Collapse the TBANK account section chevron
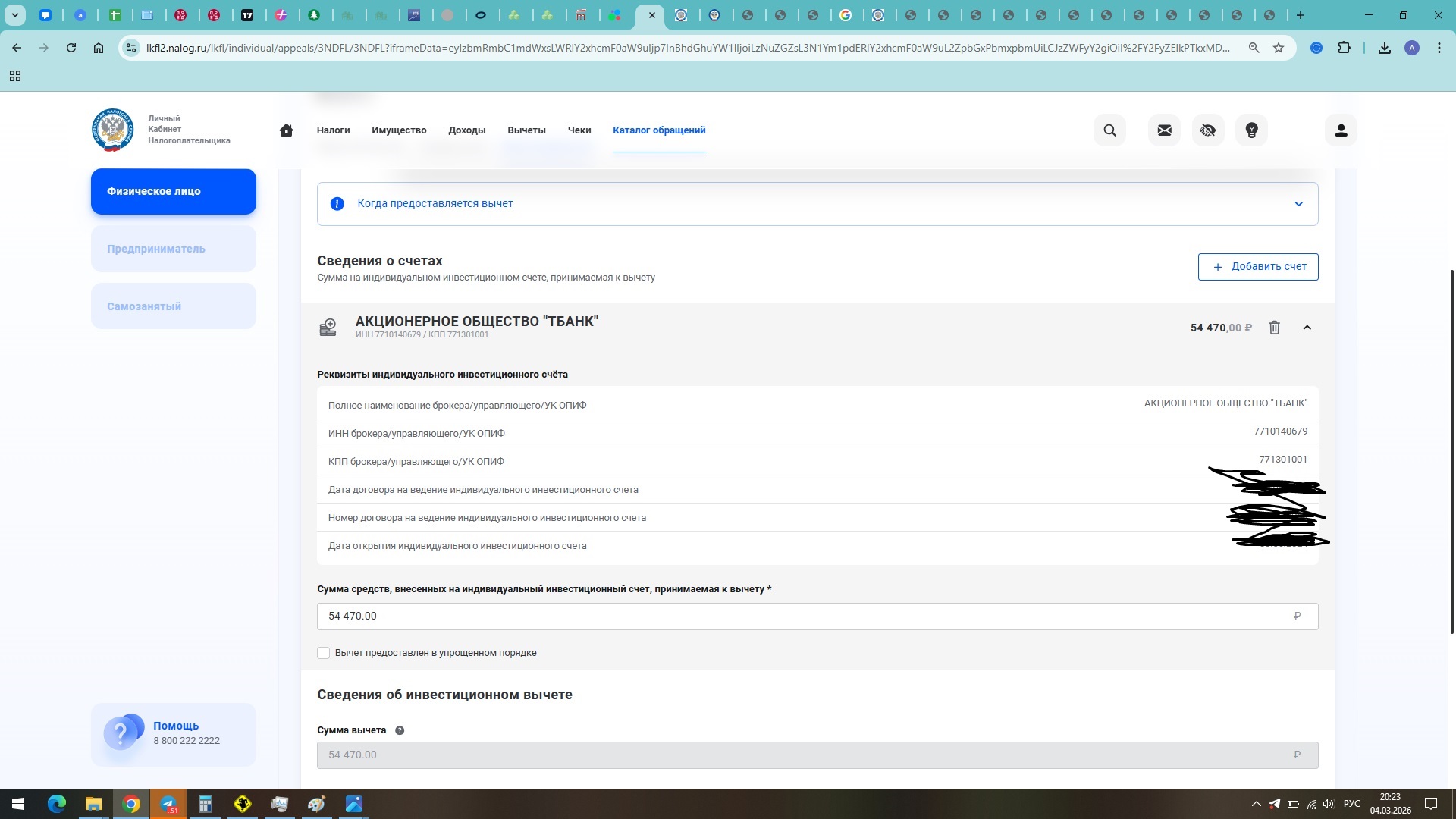The image size is (1456, 819). click(x=1307, y=328)
